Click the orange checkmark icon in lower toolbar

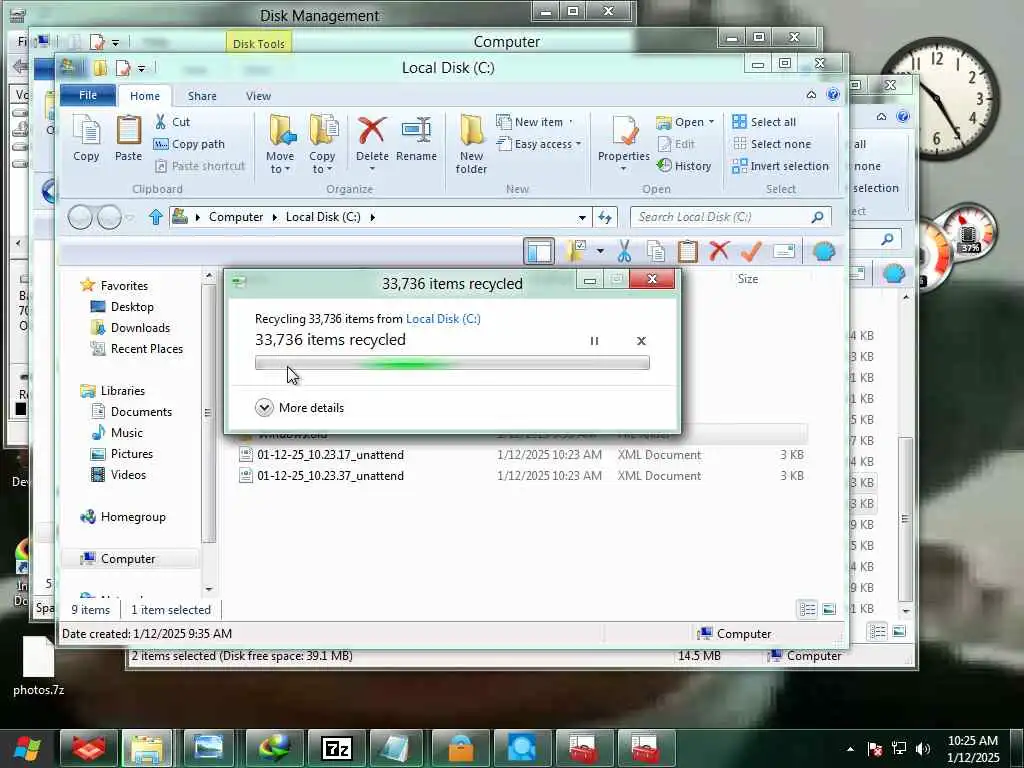coord(751,251)
